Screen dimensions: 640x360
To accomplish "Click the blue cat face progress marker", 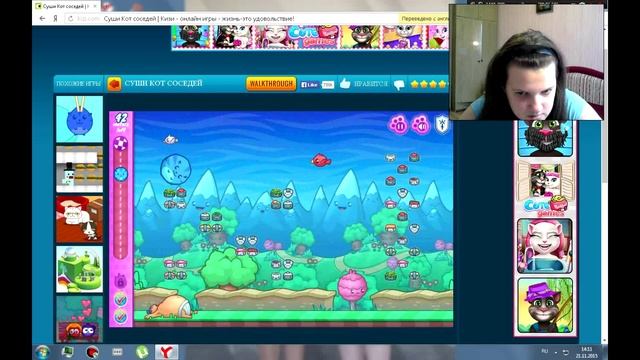I will coord(120,174).
